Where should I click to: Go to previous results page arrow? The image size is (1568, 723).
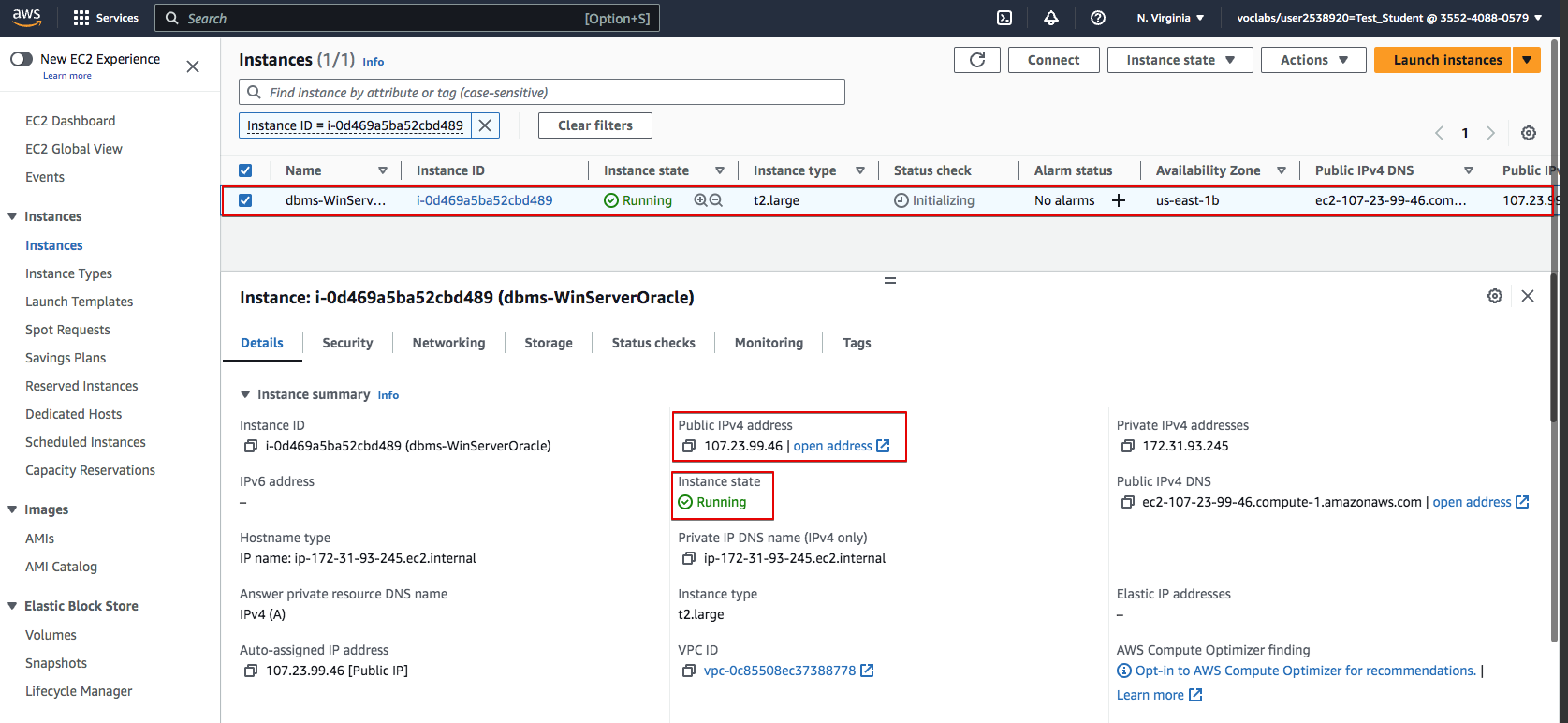coord(1440,133)
